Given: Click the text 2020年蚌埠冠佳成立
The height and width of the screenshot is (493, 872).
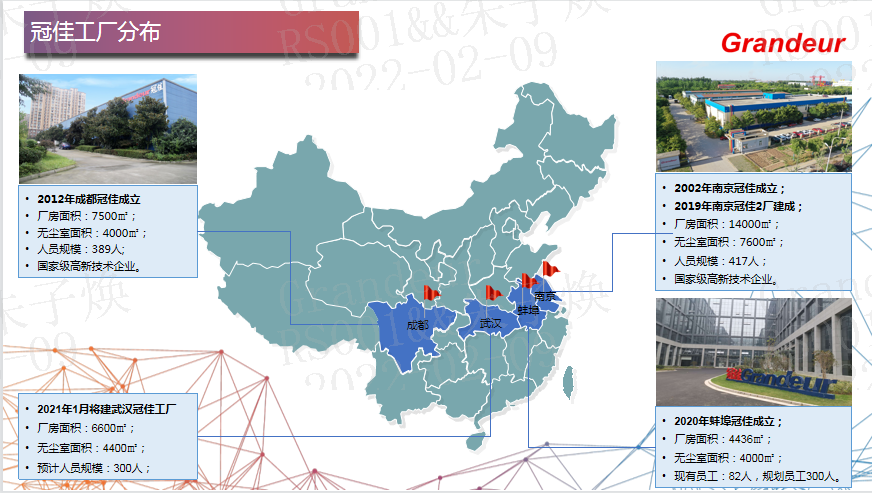Looking at the screenshot, I should point(728,421).
